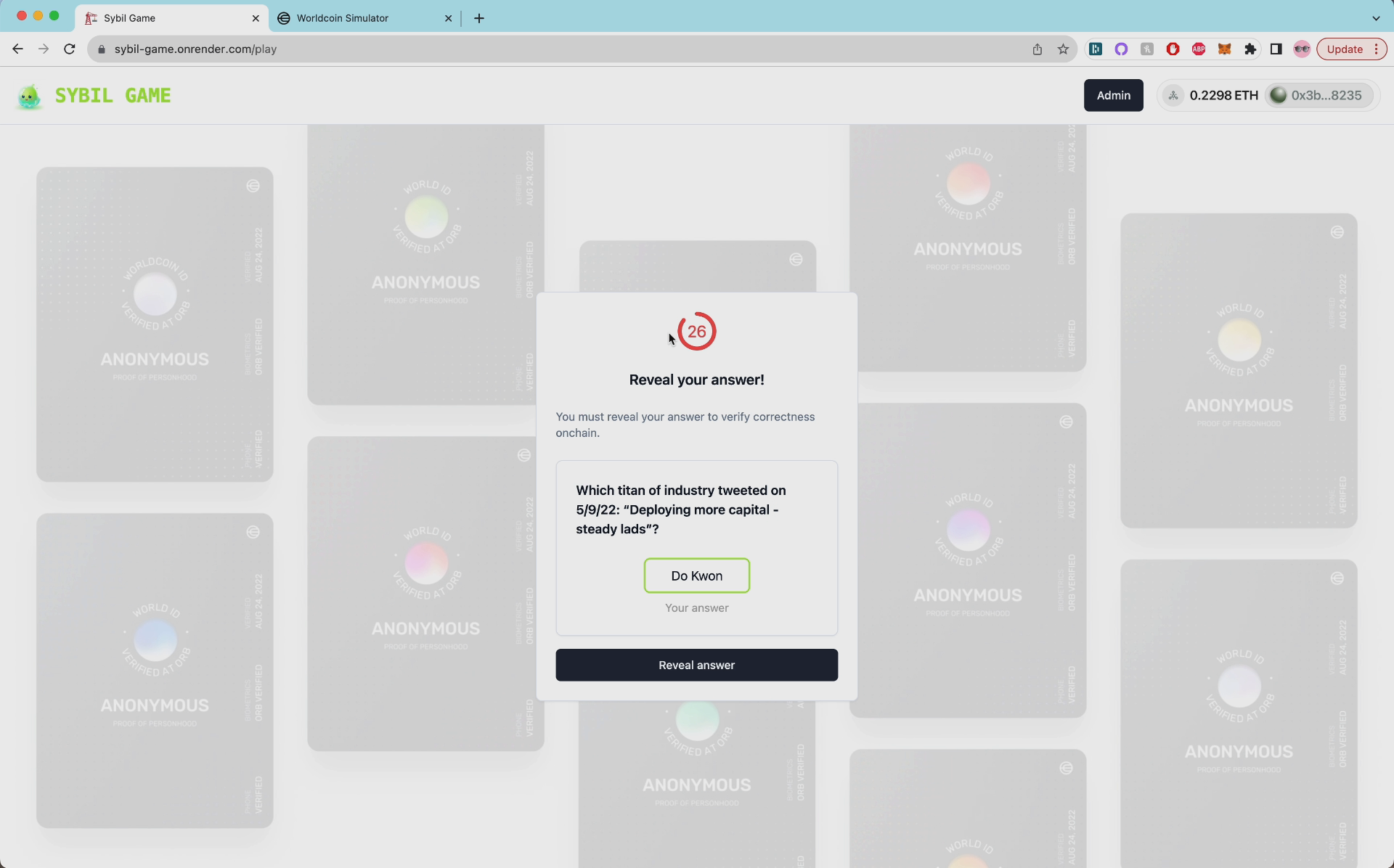This screenshot has height=868, width=1394.
Task: Select the Sybil Game tab
Action: pos(171,18)
